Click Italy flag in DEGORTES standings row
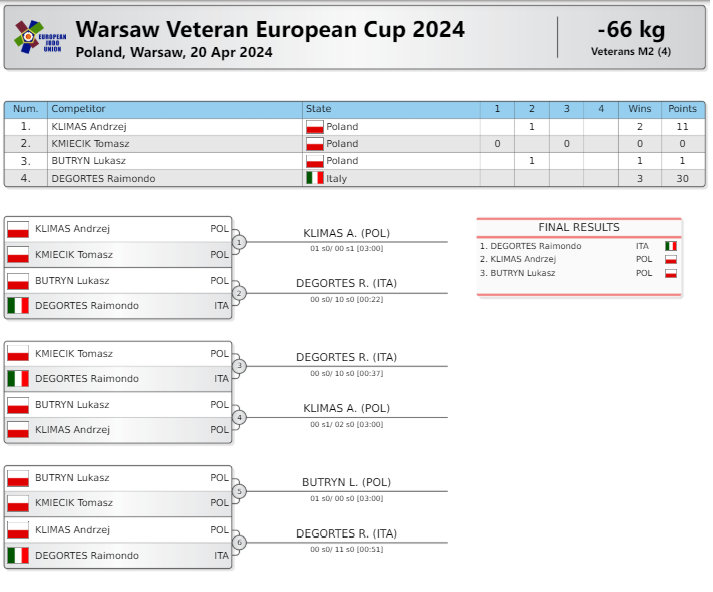Viewport: 713px width, 592px height. (x=315, y=178)
